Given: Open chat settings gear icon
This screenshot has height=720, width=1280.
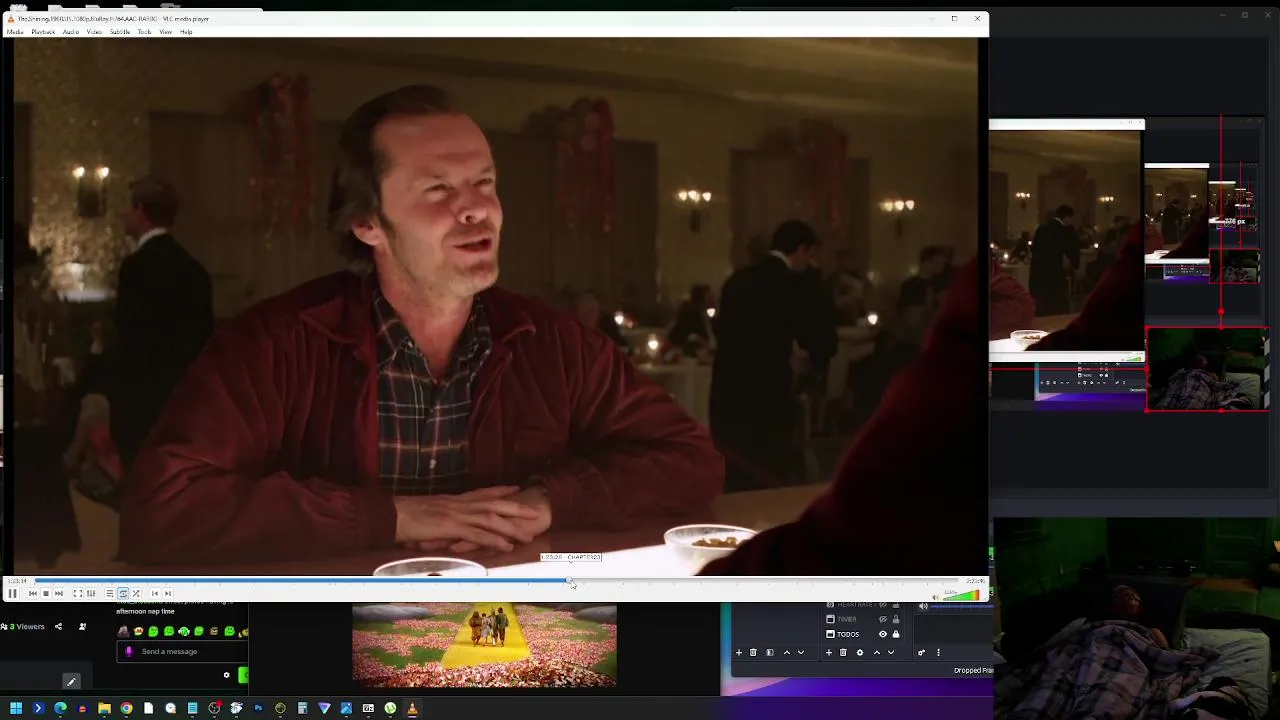Looking at the screenshot, I should click(226, 675).
